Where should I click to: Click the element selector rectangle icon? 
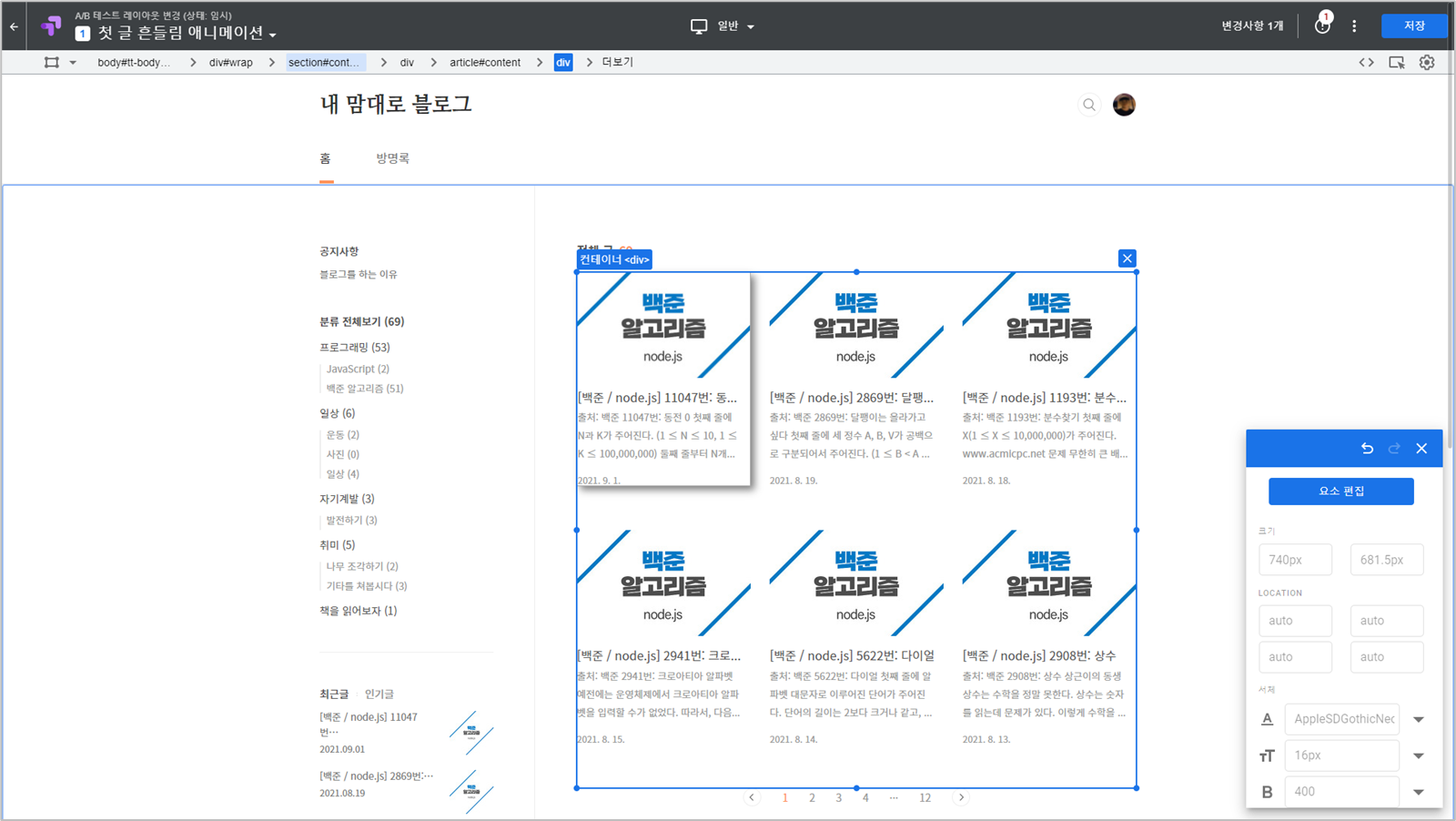click(52, 62)
